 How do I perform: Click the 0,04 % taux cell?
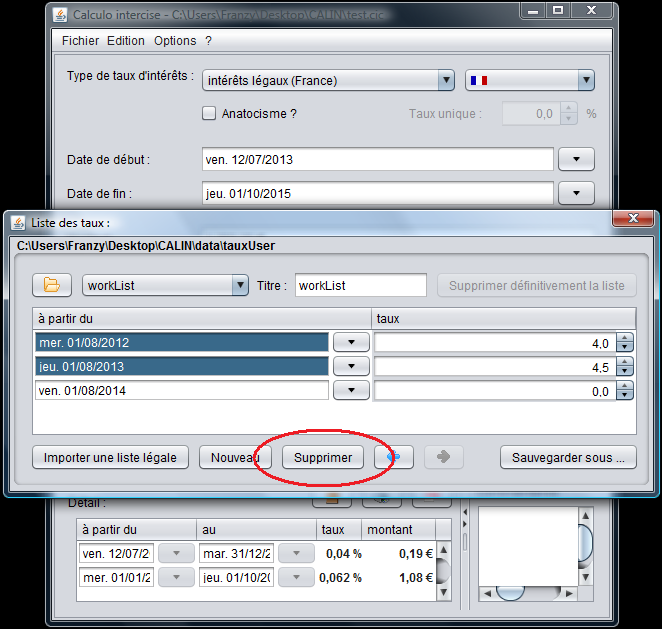tap(339, 553)
